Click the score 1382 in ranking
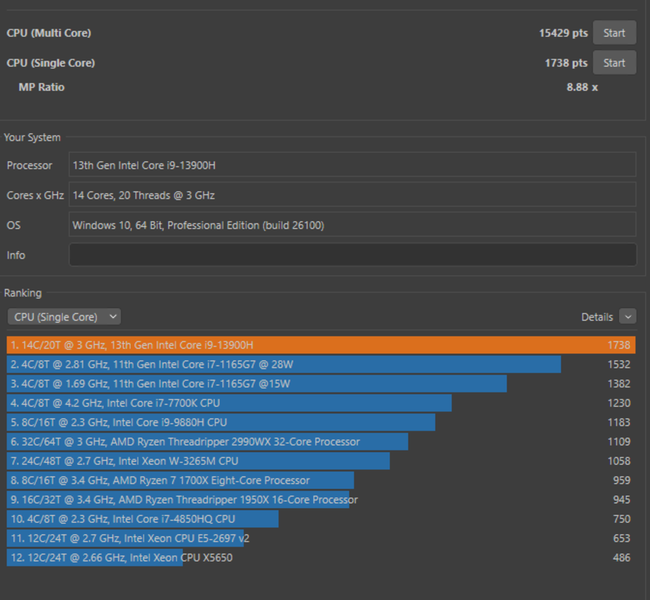Screen dimensions: 650x600 pos(619,384)
